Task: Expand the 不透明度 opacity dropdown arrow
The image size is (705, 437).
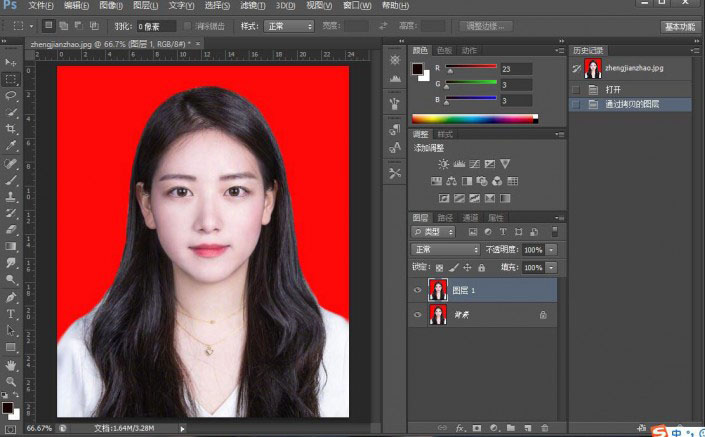Action: (551, 249)
